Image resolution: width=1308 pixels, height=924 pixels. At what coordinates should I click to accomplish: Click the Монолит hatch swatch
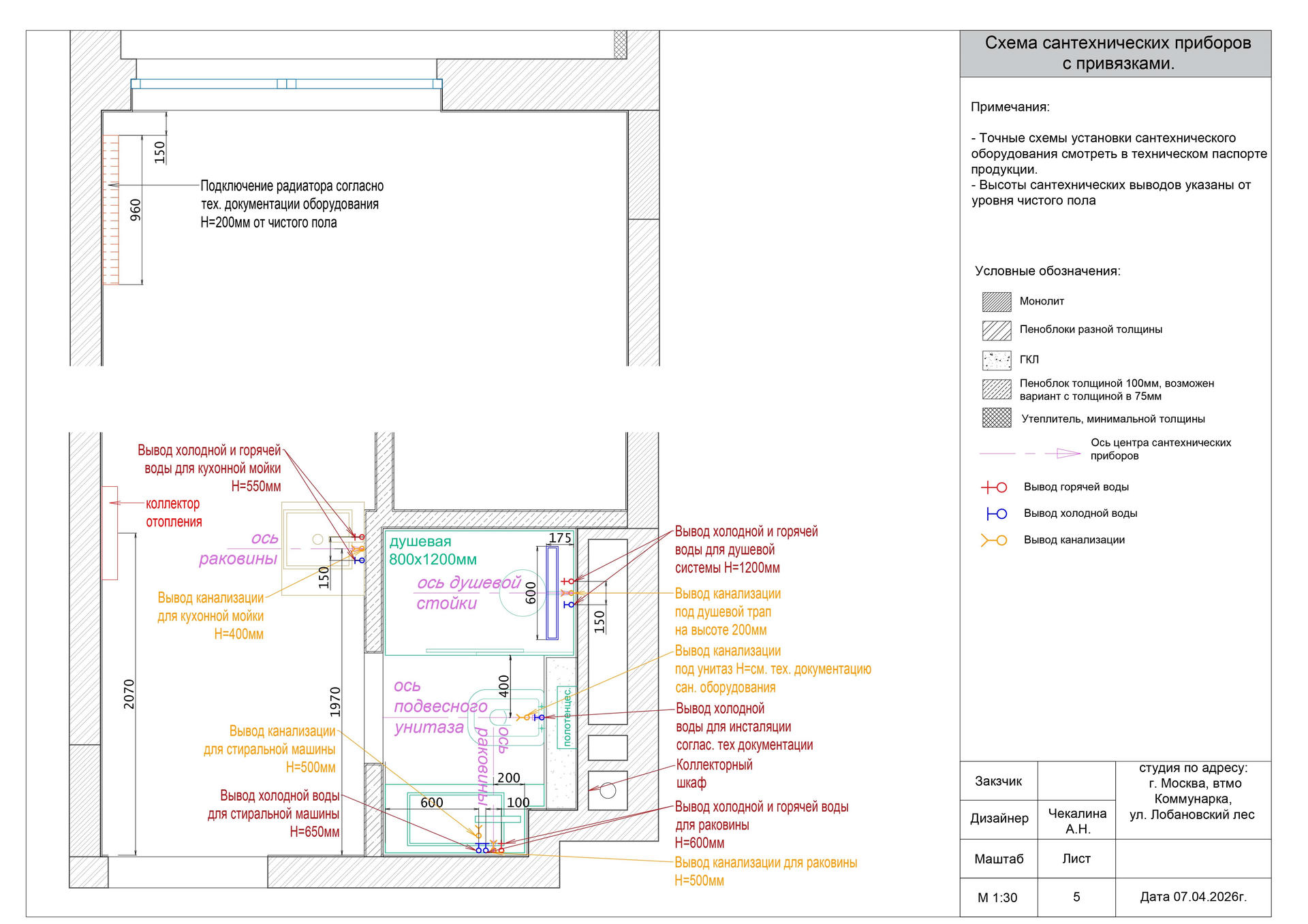[996, 302]
